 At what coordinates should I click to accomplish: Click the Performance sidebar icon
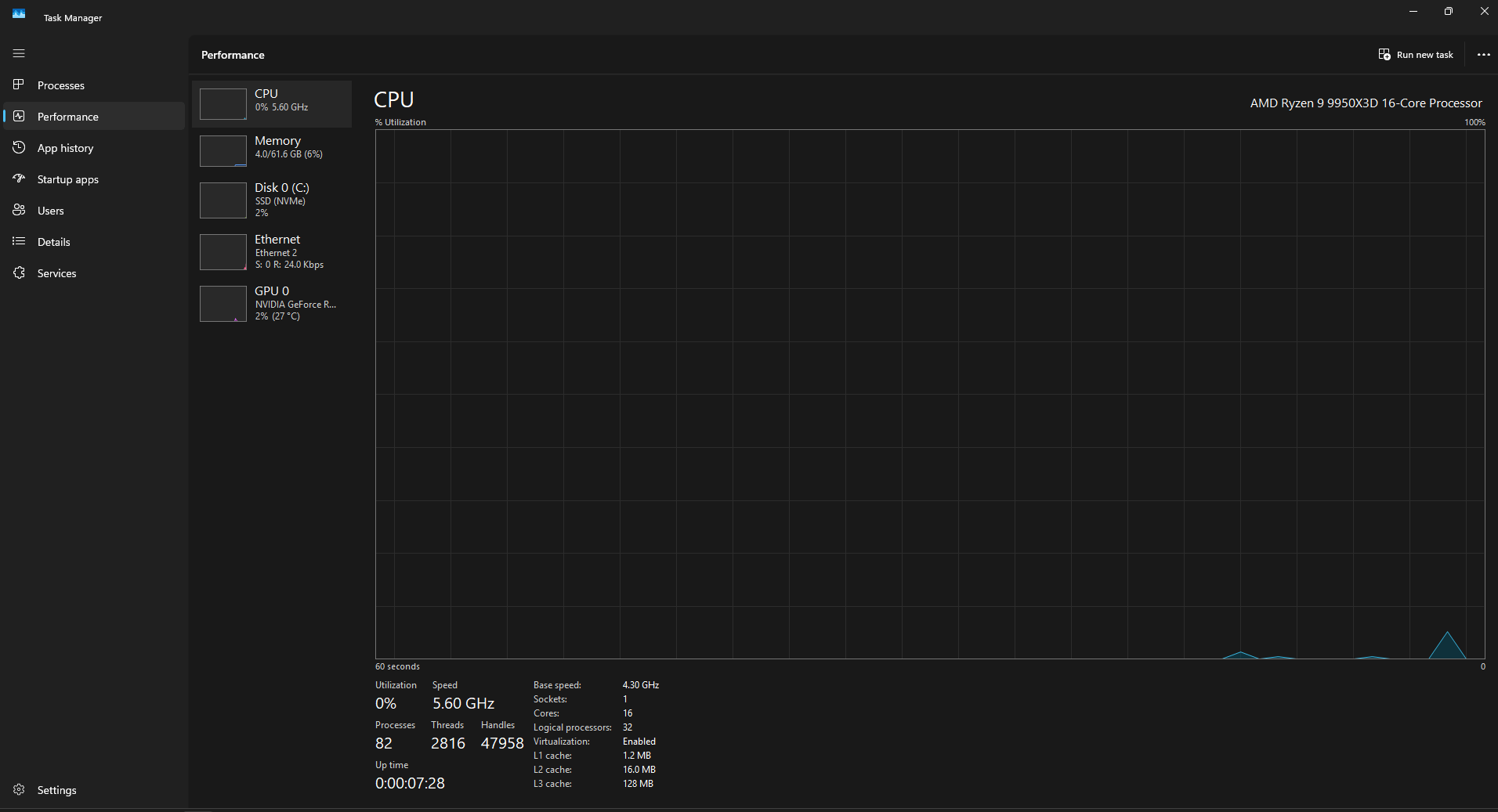click(19, 116)
